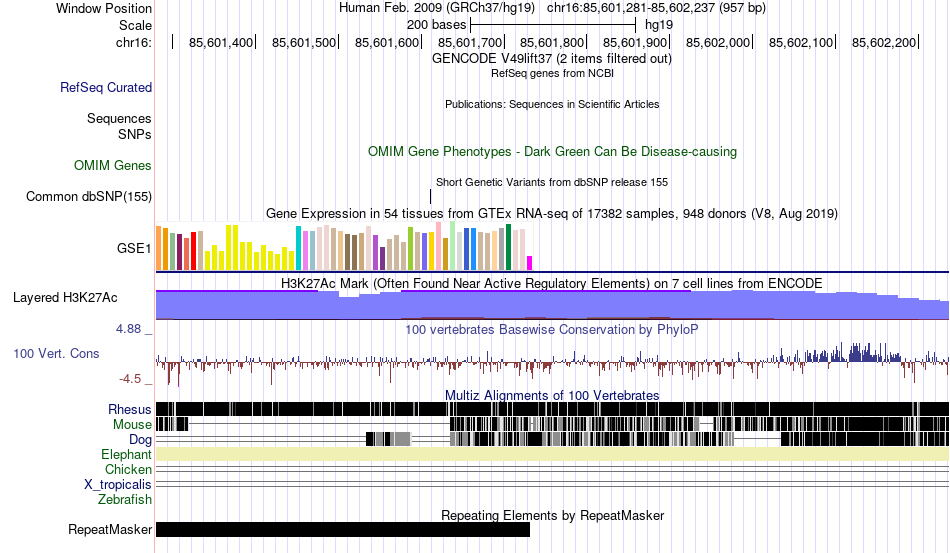
Task: Click the Chicken alignment label
Action: [x=128, y=469]
